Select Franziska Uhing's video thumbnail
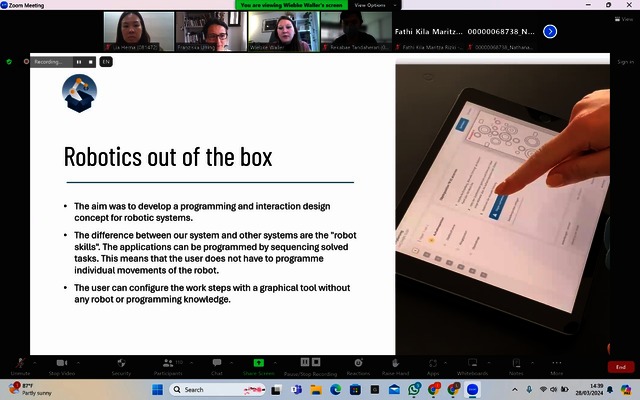This screenshot has width=640, height=400. tap(211, 31)
